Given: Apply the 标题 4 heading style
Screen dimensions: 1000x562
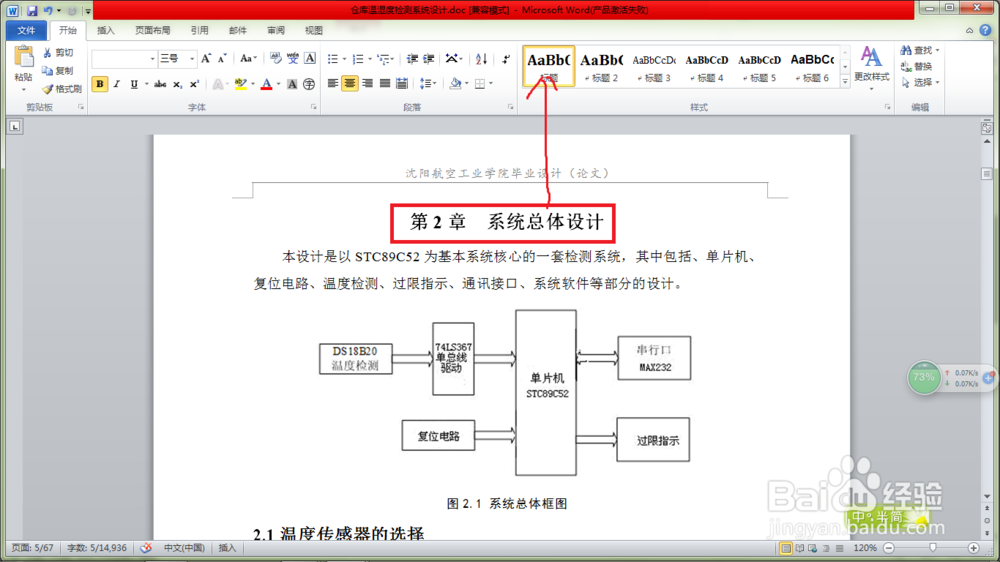Looking at the screenshot, I should [x=707, y=66].
